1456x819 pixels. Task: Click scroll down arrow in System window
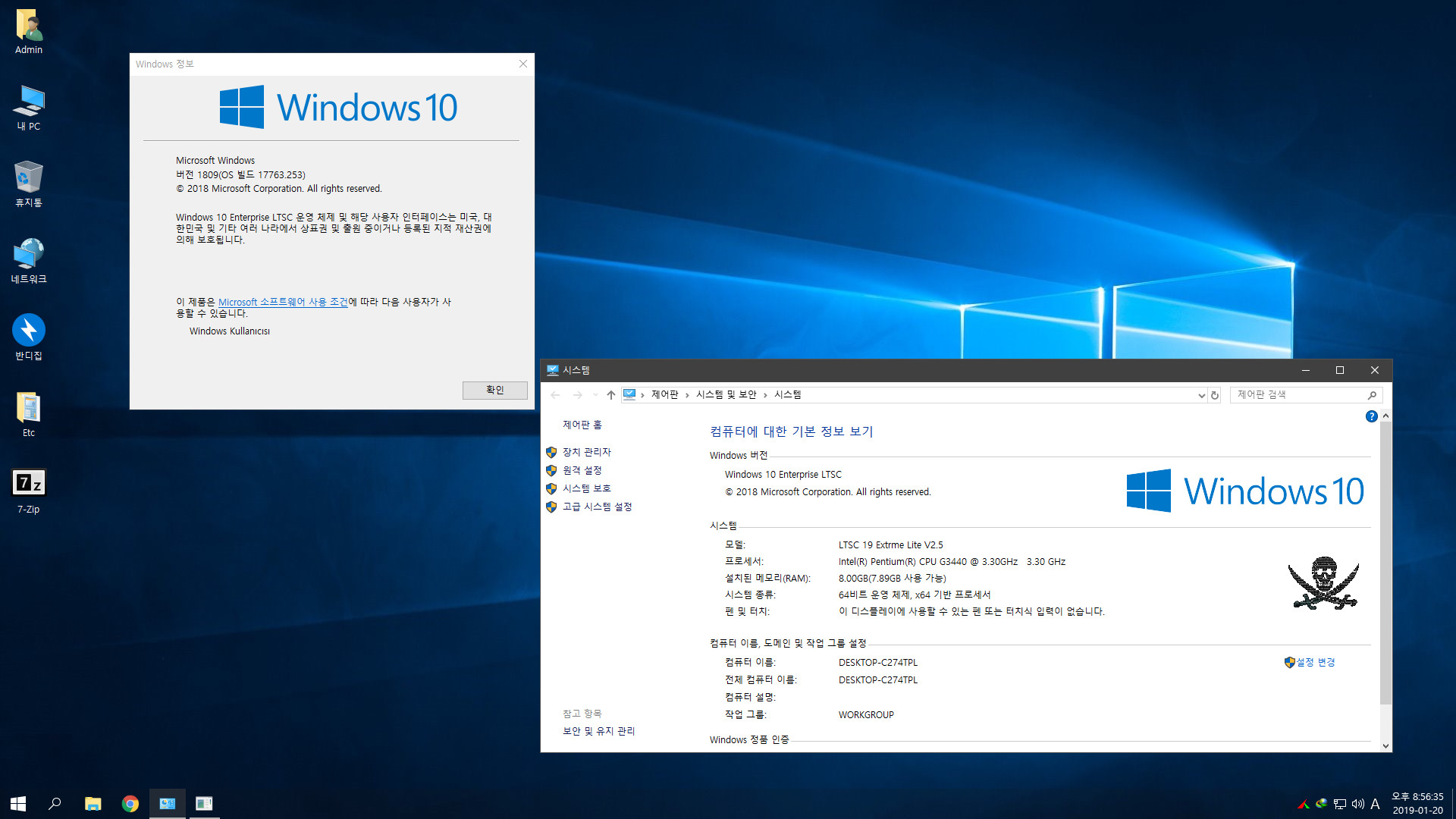pos(1385,746)
